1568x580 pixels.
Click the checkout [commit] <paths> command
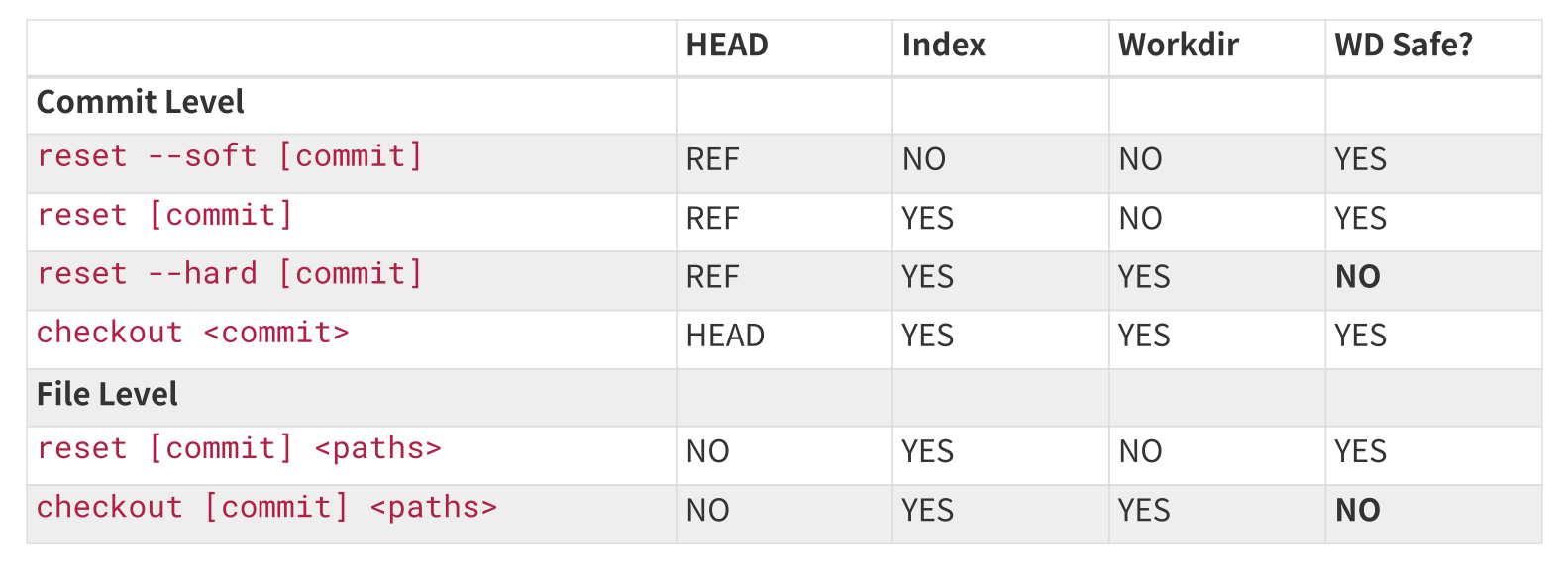click(x=266, y=508)
